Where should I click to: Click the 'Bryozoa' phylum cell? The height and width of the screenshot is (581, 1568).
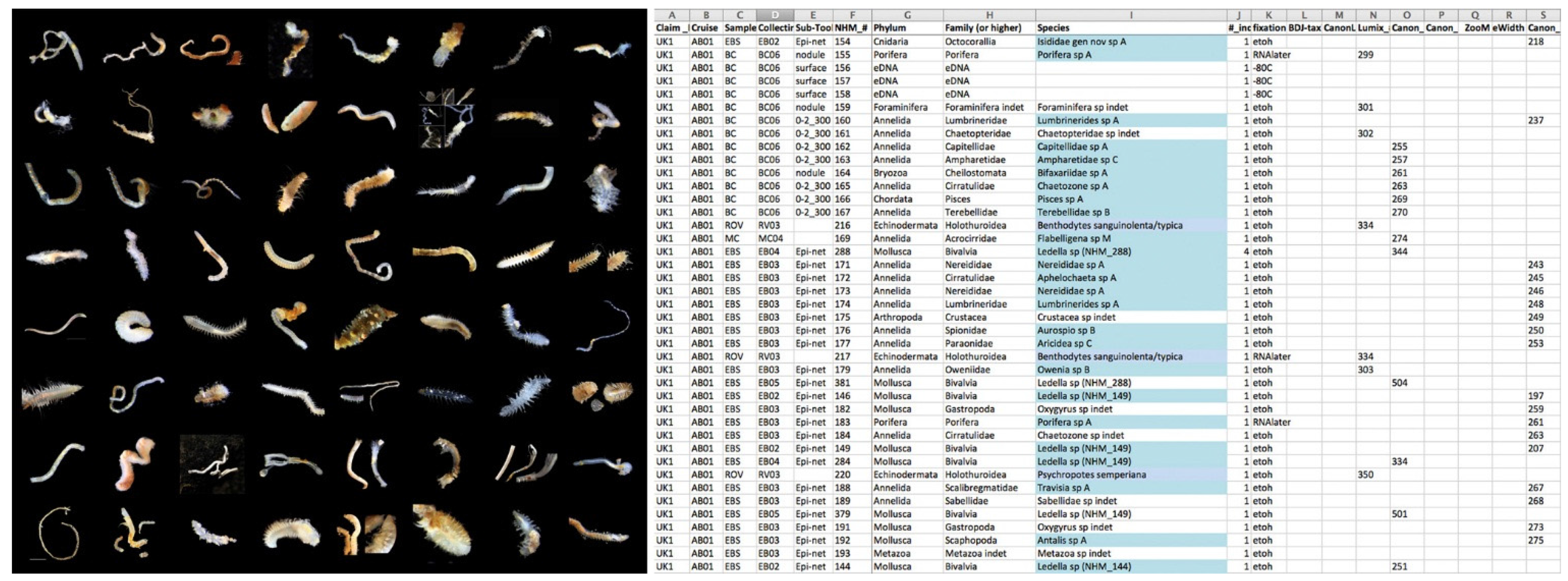[890, 173]
